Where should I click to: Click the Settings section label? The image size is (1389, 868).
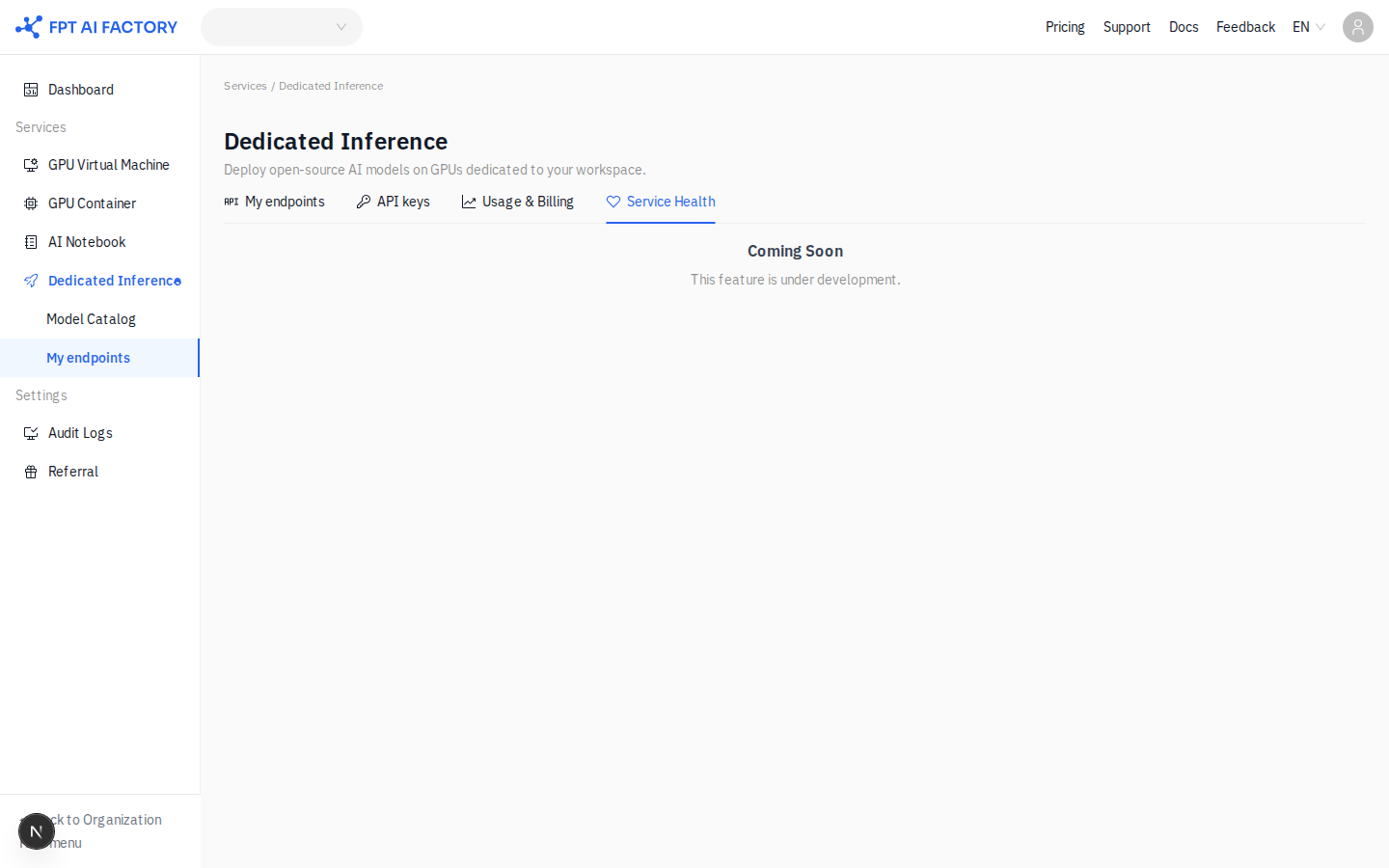41,395
